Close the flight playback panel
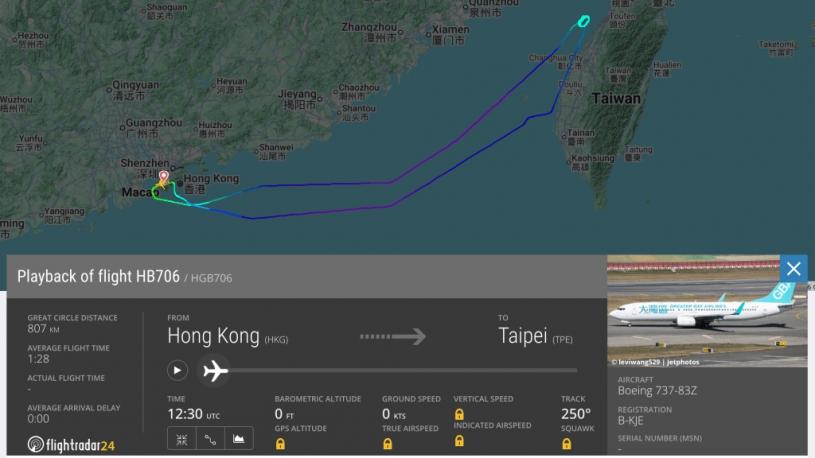The image size is (815, 458). pos(793,269)
